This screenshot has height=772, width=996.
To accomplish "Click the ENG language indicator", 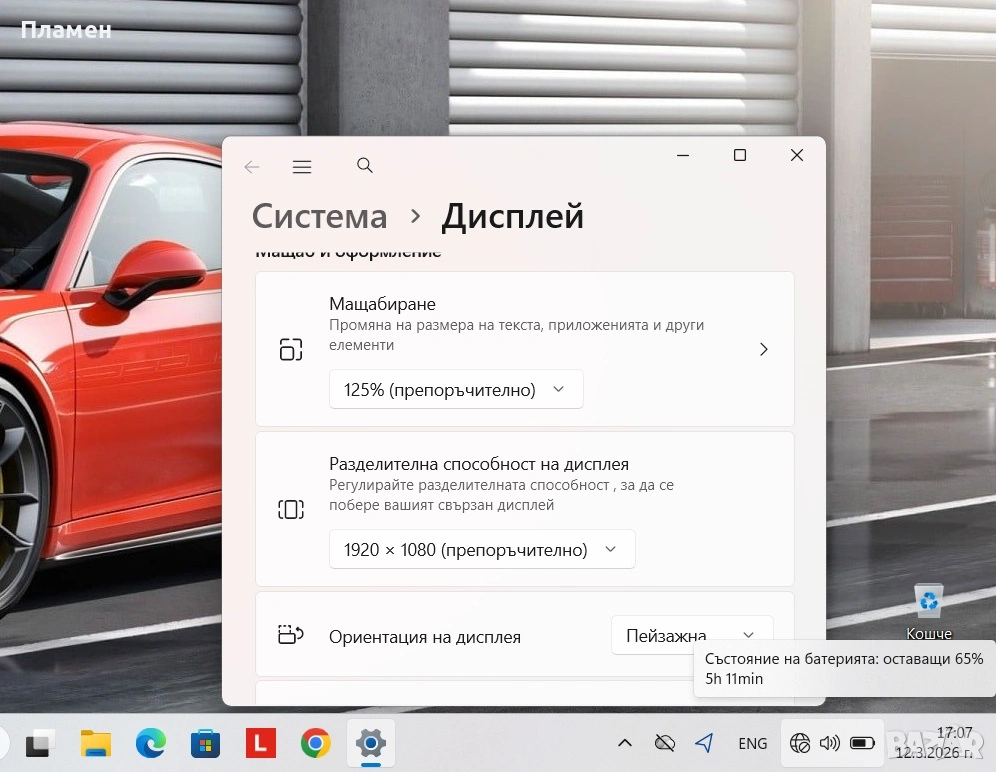I will 752,743.
